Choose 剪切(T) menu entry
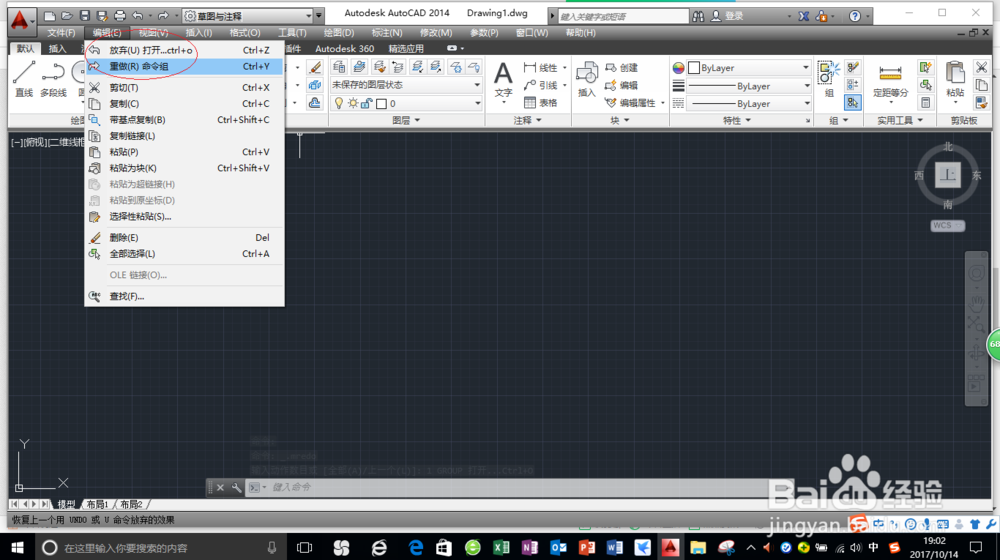The height and width of the screenshot is (560, 1000). click(x=184, y=87)
